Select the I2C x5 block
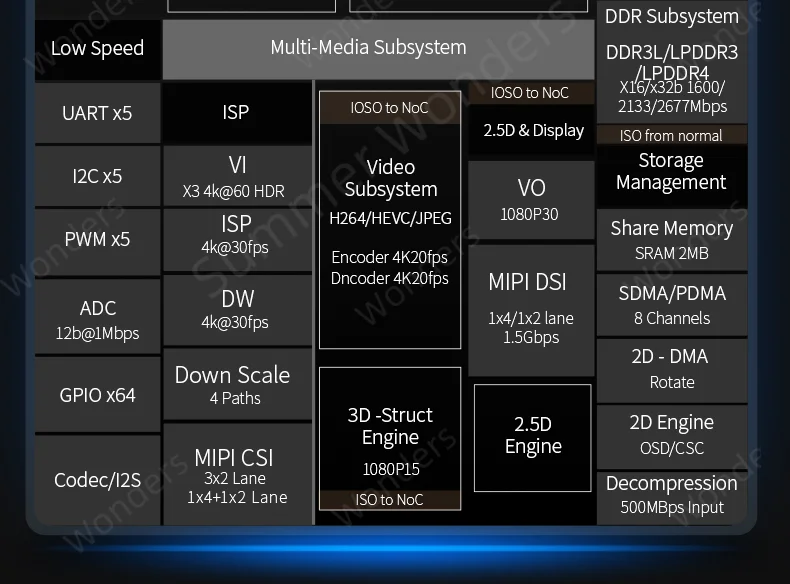Viewport: 790px width, 584px height. click(x=98, y=176)
